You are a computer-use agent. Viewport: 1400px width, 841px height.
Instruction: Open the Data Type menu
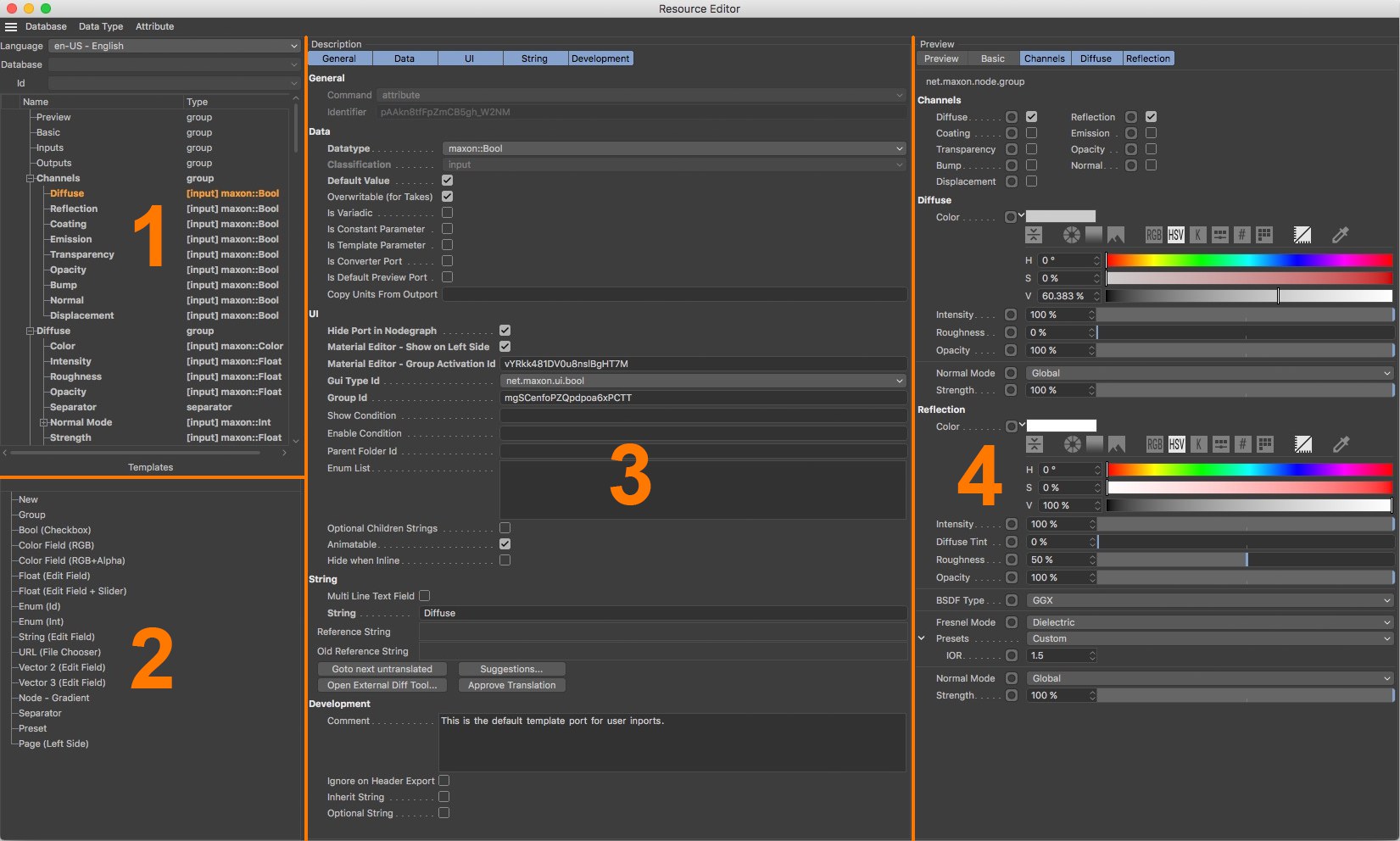[101, 26]
